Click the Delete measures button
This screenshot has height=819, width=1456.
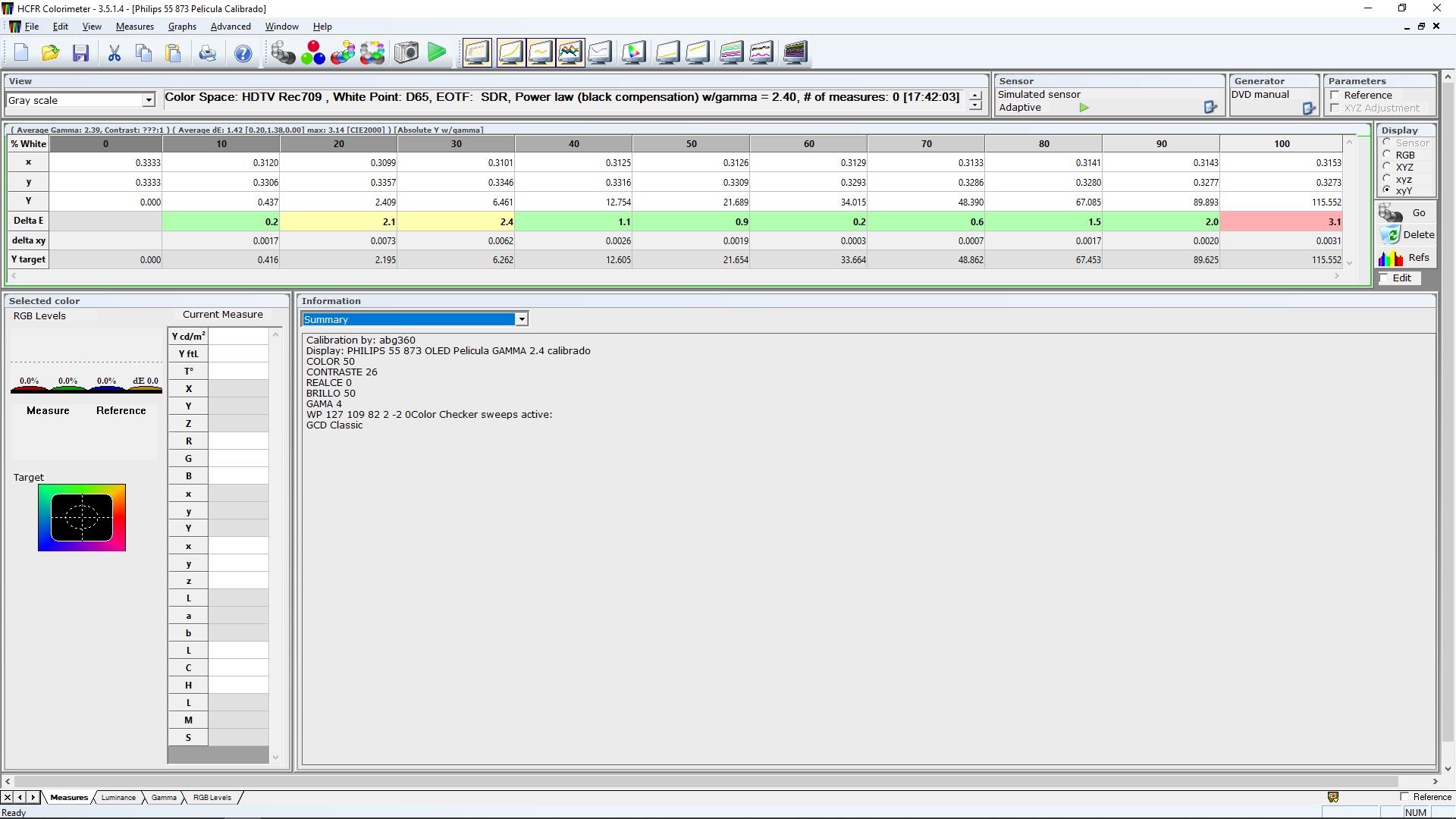click(x=1404, y=235)
